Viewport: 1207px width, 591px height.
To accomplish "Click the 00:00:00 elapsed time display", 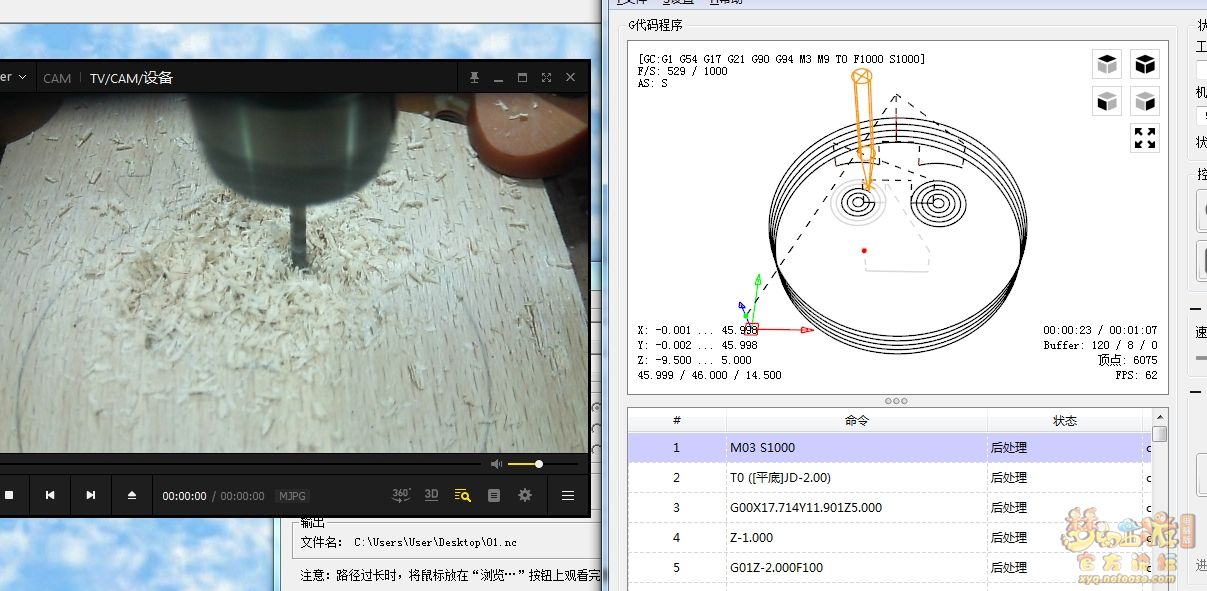I will (185, 496).
